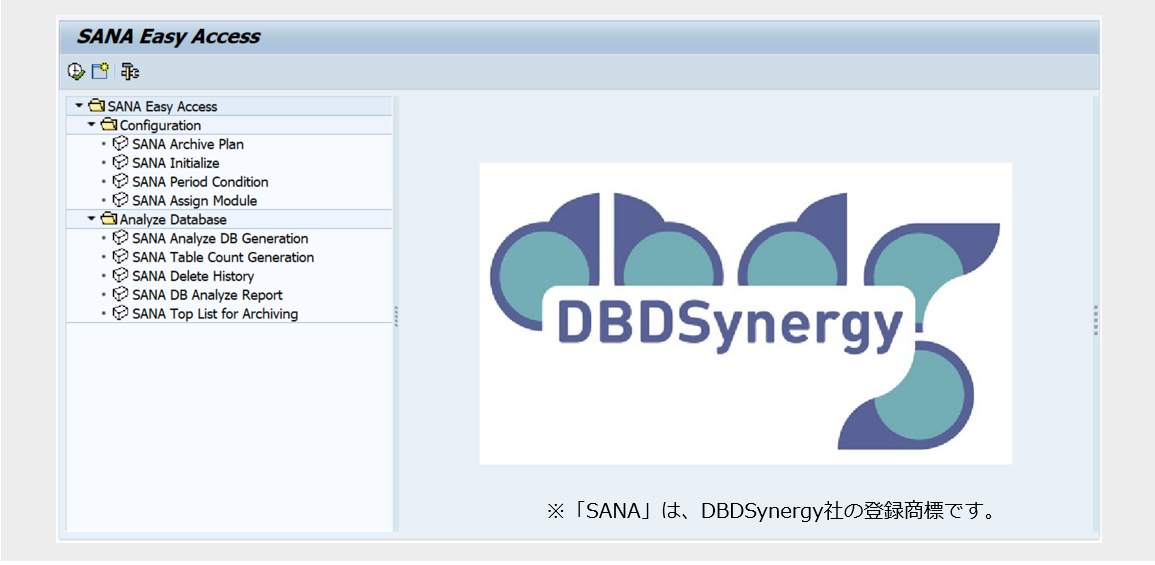This screenshot has width=1155, height=565.
Task: Collapse the SANA Easy Access root node arrow
Action: click(80, 106)
